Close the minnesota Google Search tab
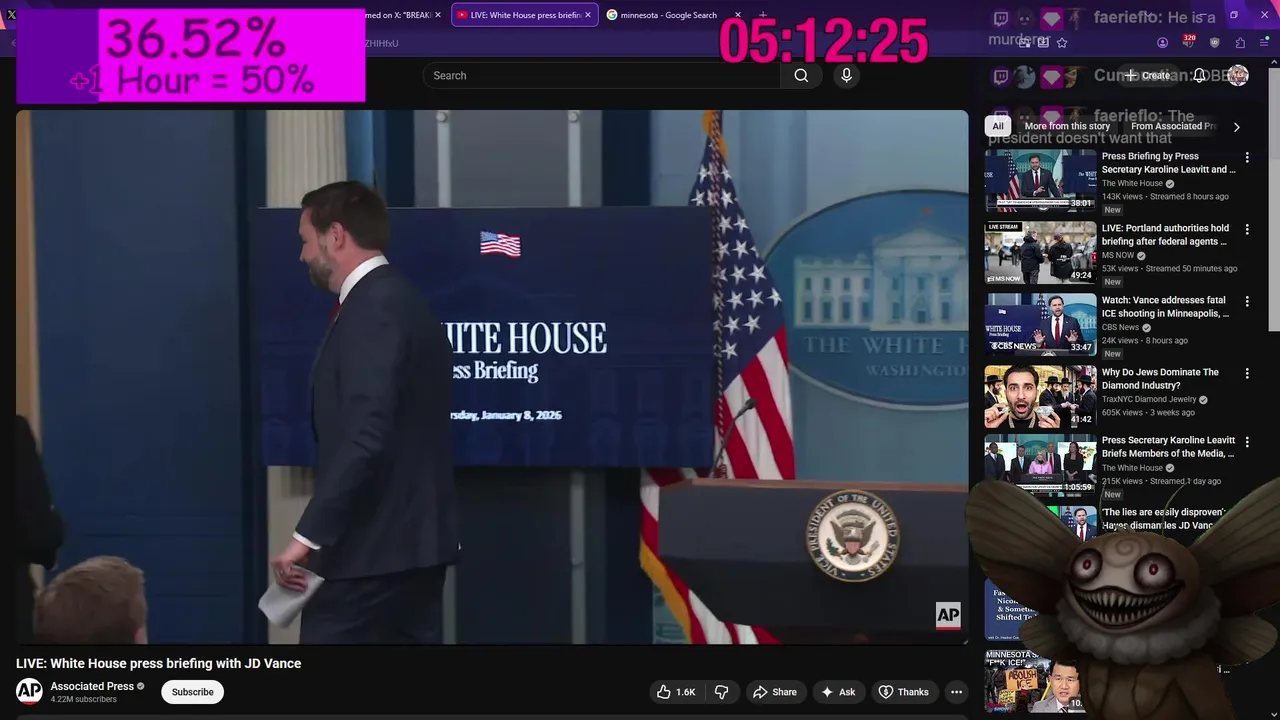Screen dimensions: 1280x720 point(738,15)
